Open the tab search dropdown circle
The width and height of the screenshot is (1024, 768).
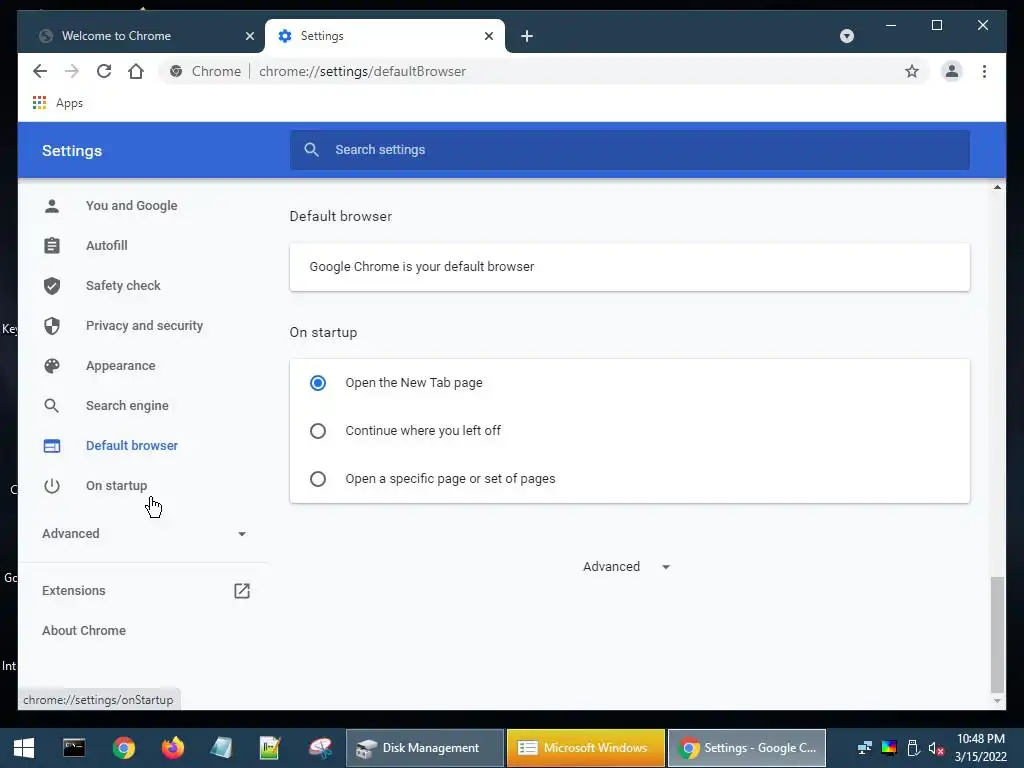pyautogui.click(x=846, y=36)
